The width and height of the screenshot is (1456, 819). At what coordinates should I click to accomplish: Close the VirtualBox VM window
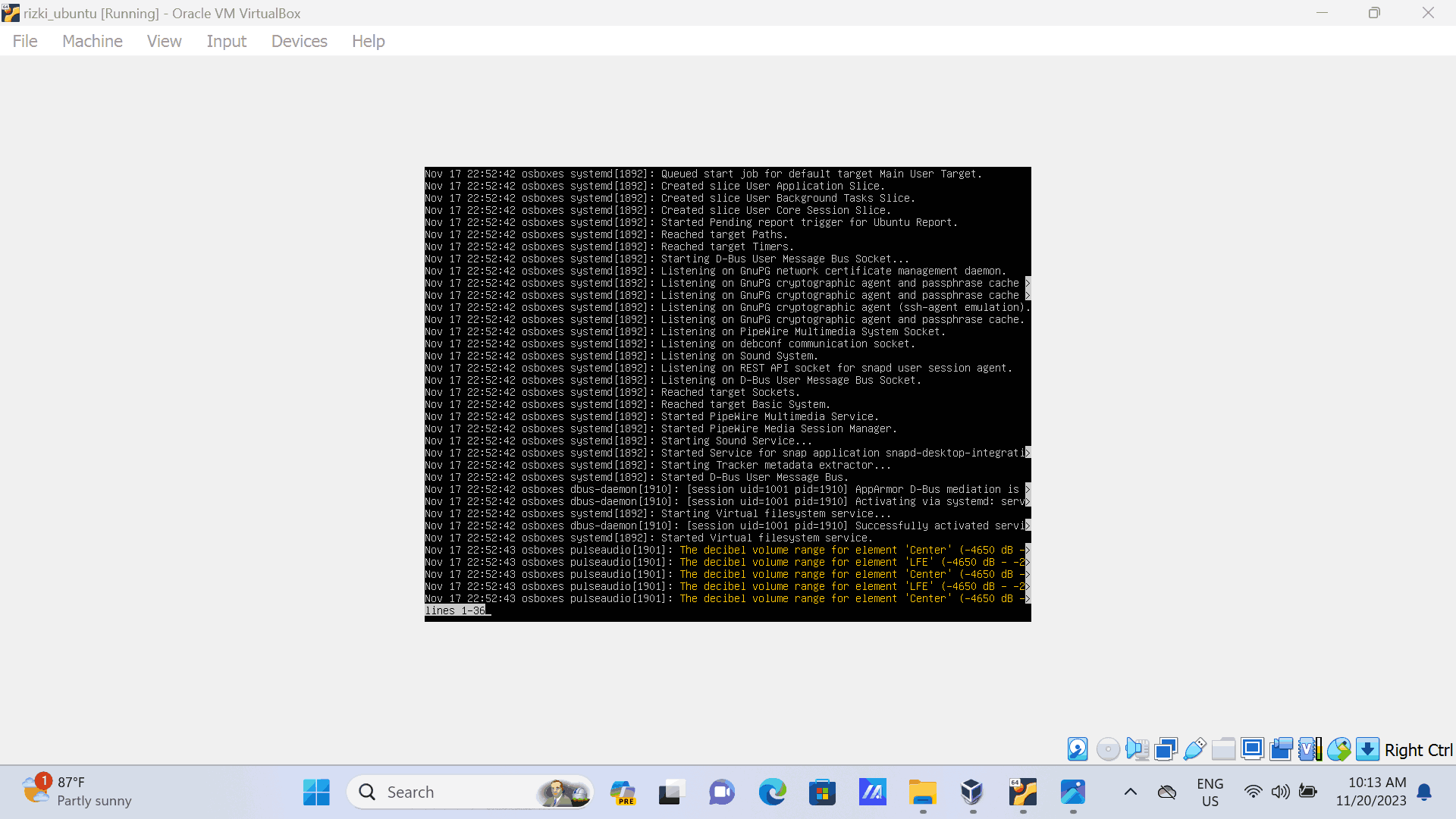(1428, 13)
